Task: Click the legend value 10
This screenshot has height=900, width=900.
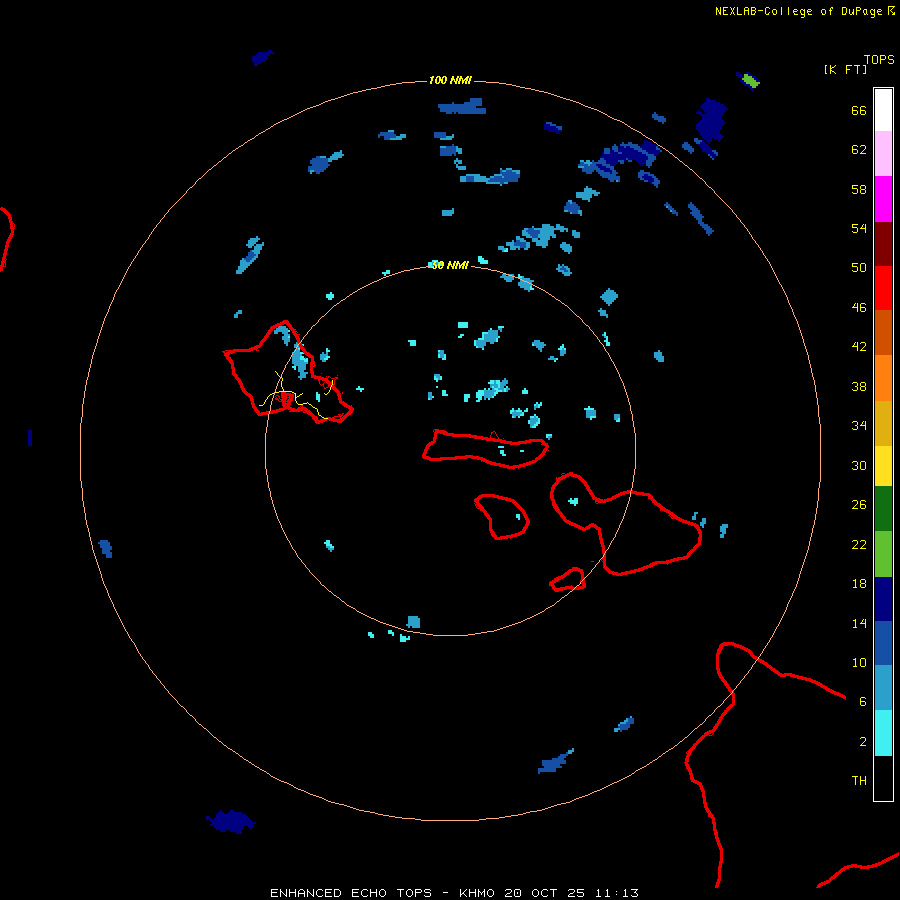Action: (859, 662)
